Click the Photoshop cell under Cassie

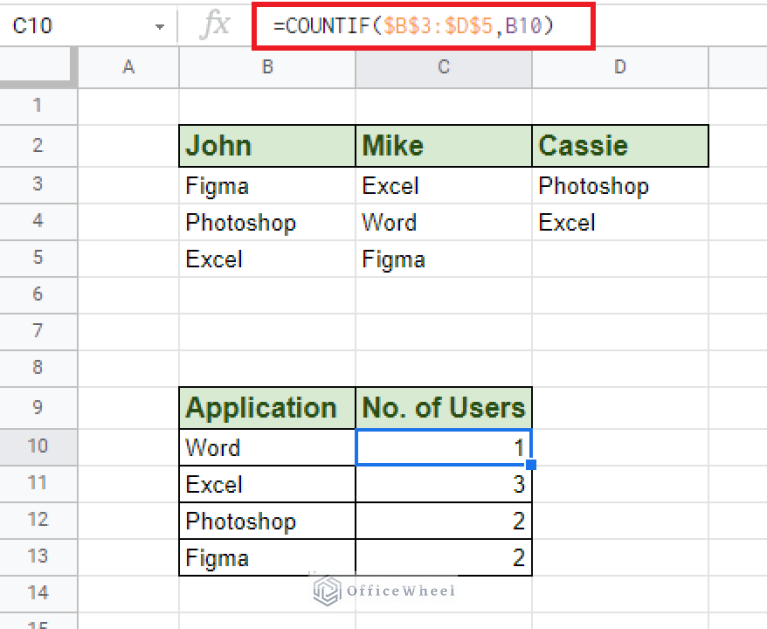point(620,186)
